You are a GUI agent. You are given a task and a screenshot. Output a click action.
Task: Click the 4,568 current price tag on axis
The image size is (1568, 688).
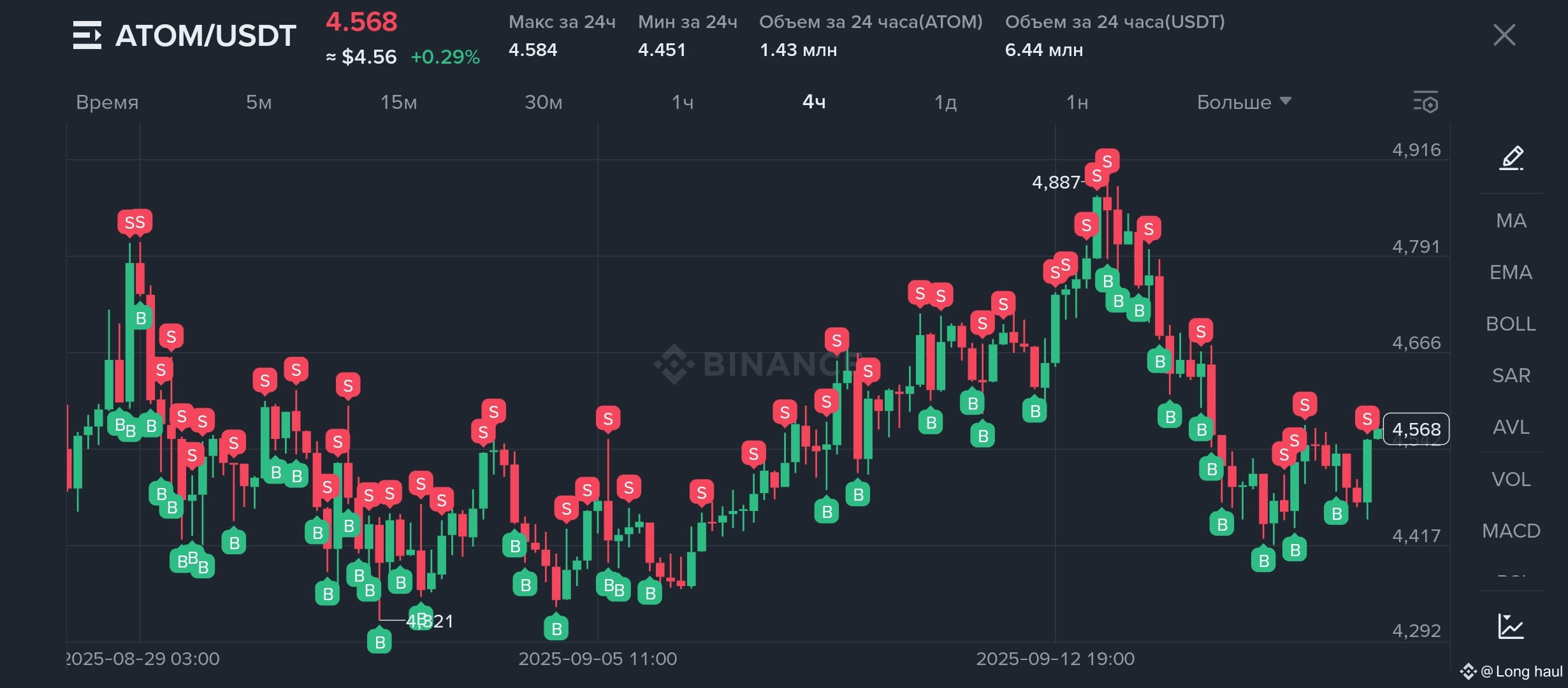pyautogui.click(x=1416, y=429)
